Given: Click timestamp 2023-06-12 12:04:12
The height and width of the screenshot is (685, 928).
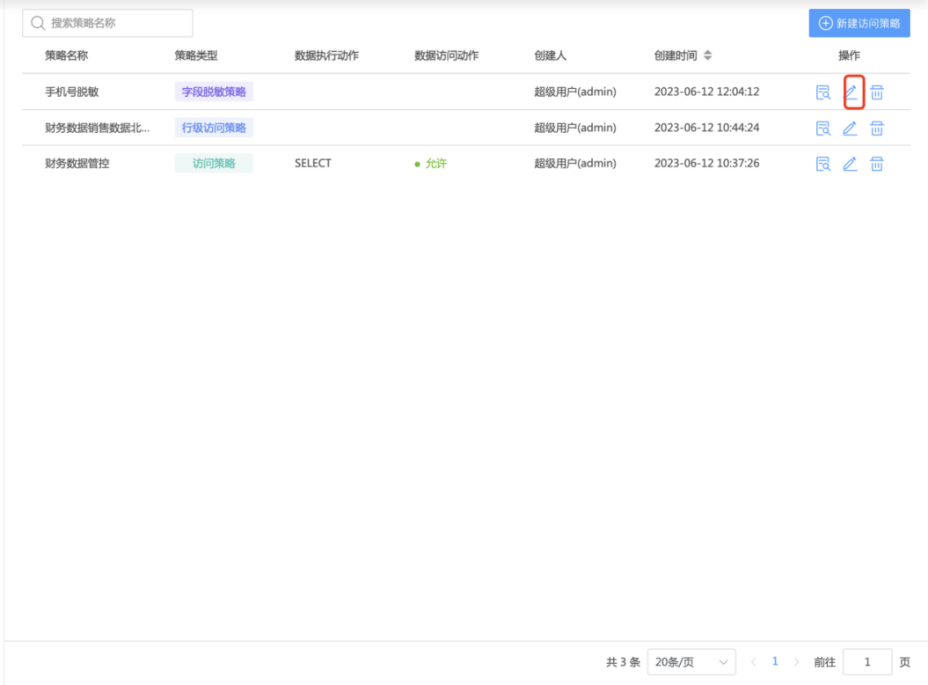Looking at the screenshot, I should pyautogui.click(x=707, y=92).
